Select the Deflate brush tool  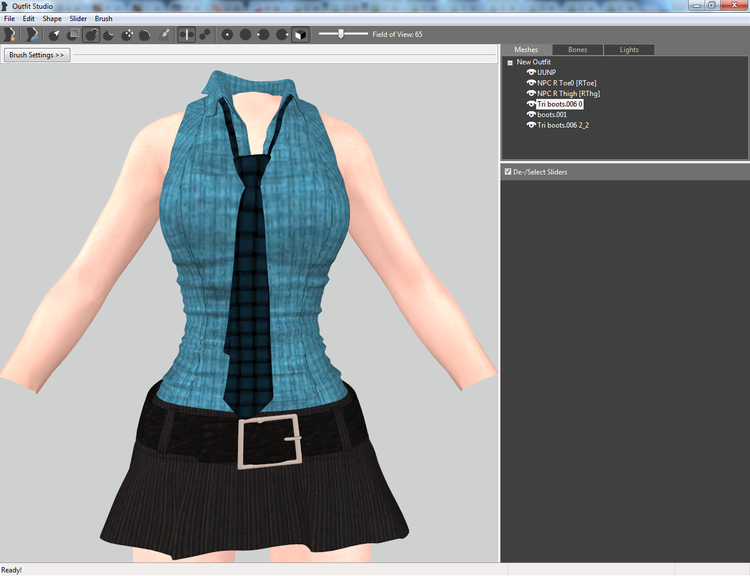pos(109,34)
